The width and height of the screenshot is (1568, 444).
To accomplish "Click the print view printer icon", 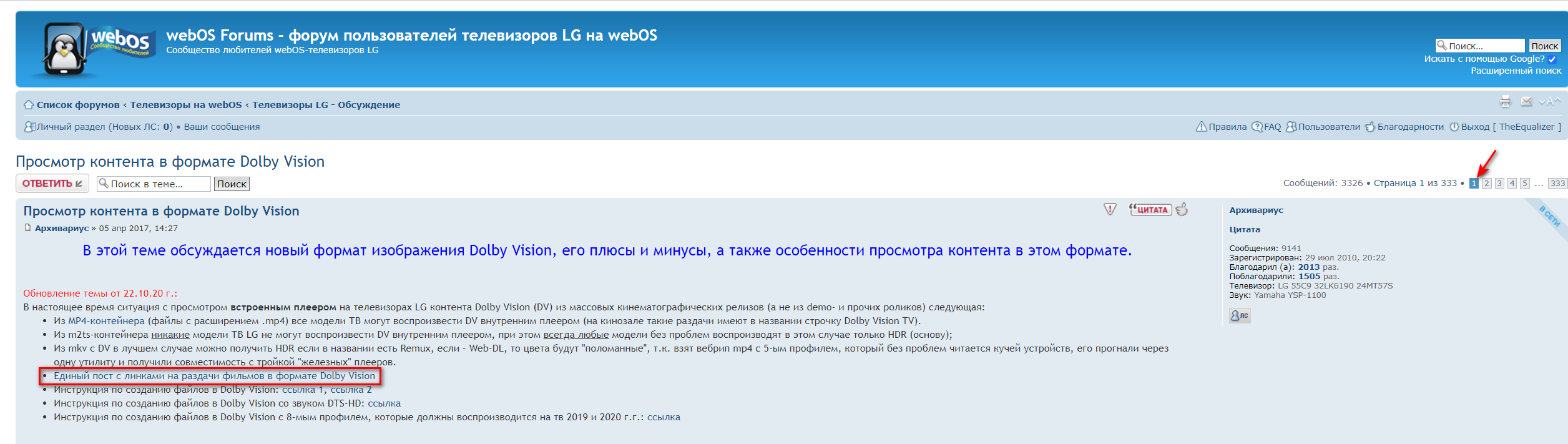I will [1505, 102].
